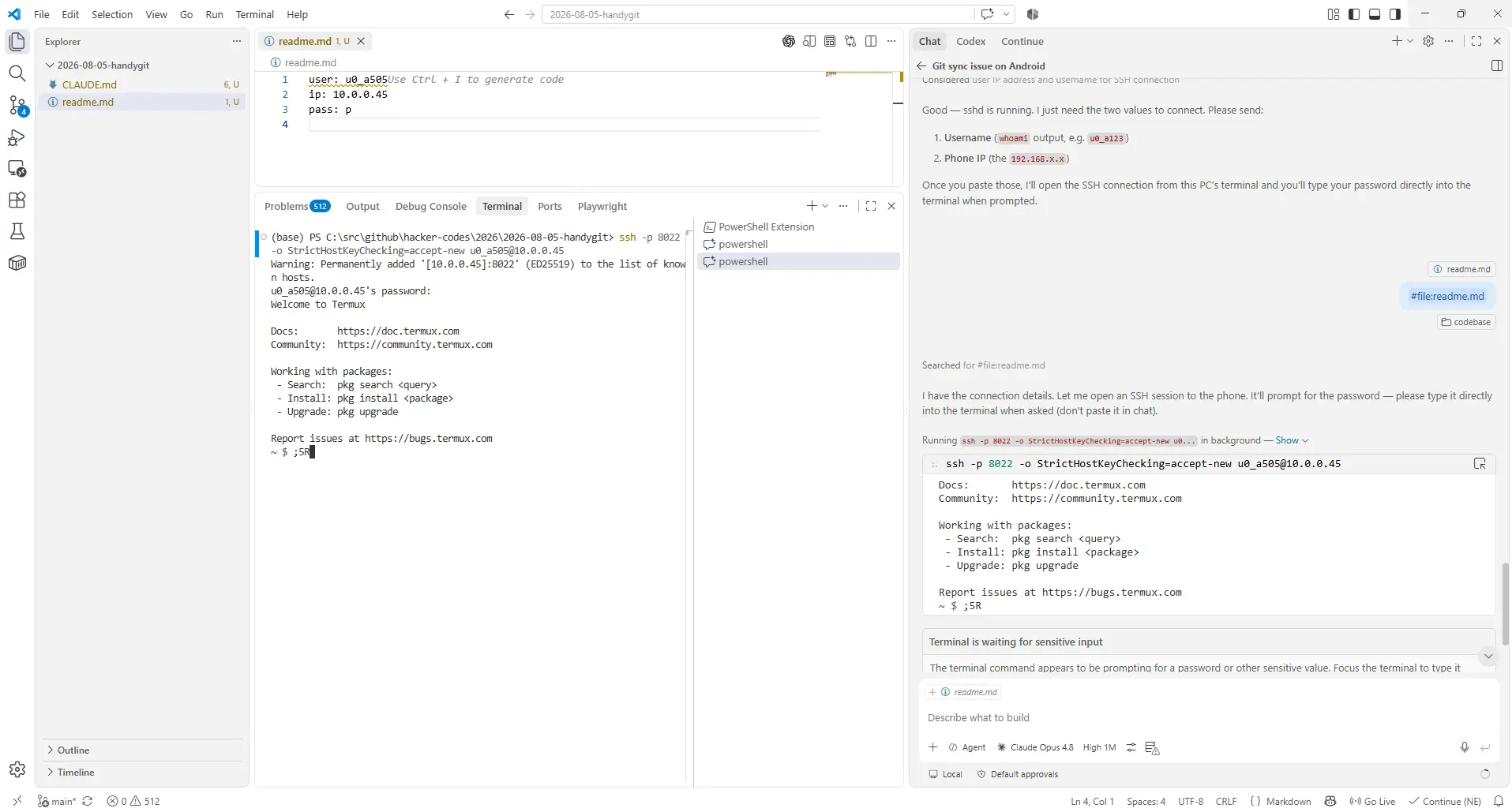Open new chat dropdown arrow
Image resolution: width=1512 pixels, height=812 pixels.
[1410, 41]
